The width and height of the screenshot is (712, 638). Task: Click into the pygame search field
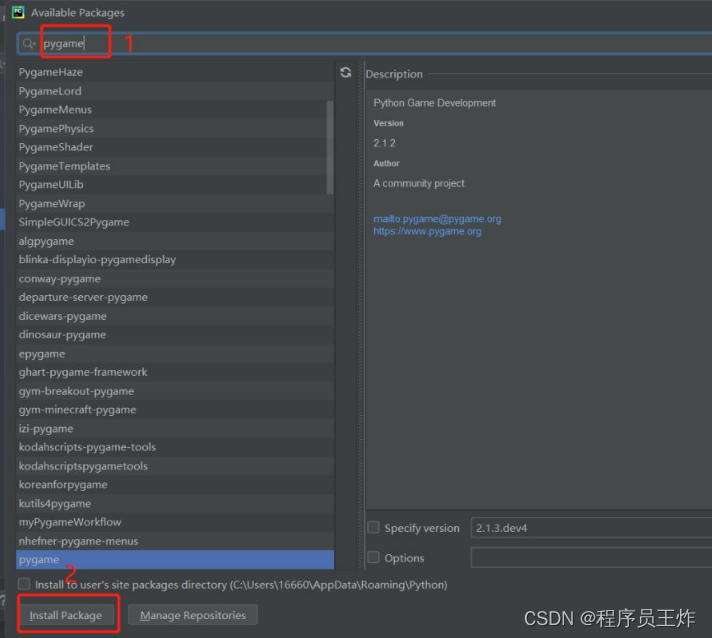[365, 44]
